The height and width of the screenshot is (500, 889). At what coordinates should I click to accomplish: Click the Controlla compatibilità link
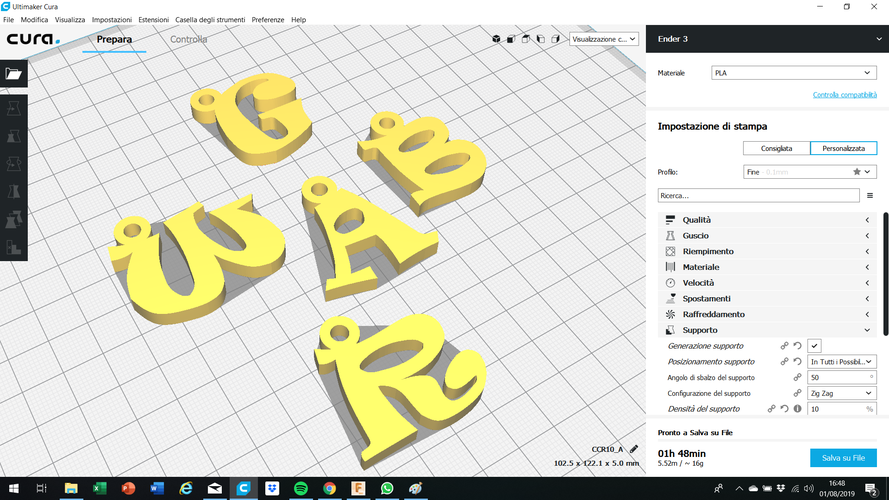845,95
